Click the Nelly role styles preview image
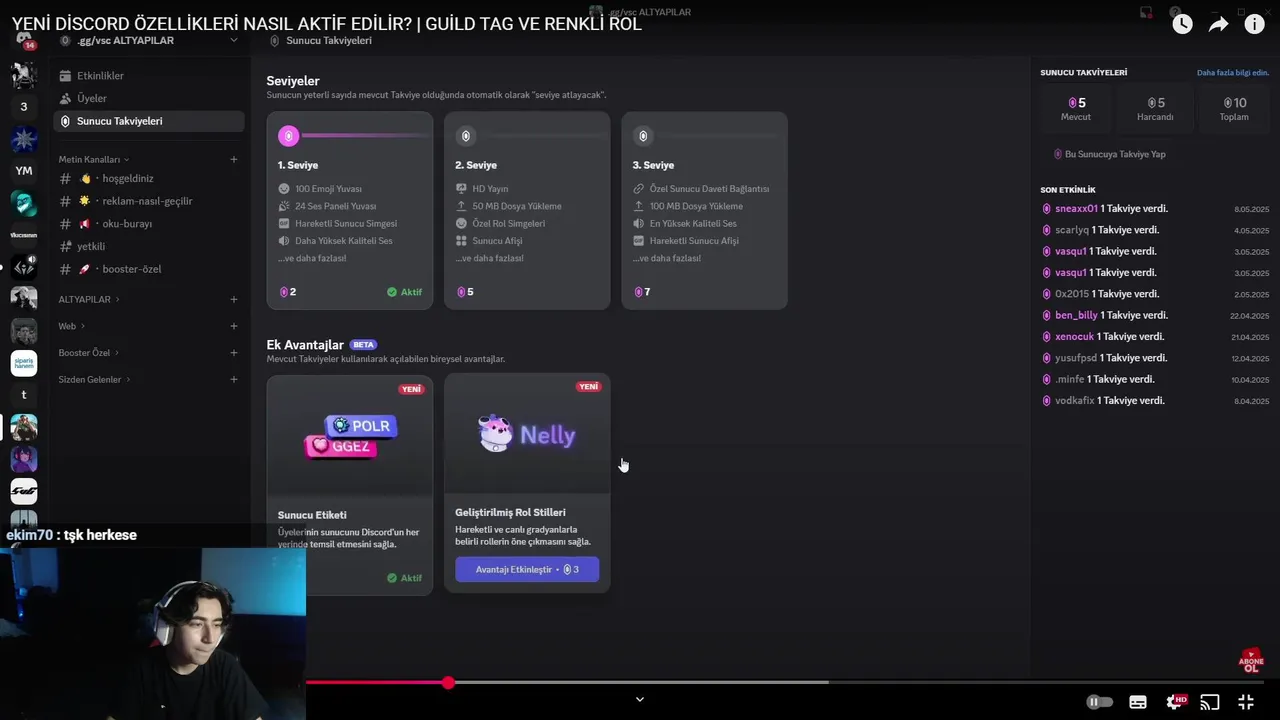1280x720 pixels. [x=527, y=434]
